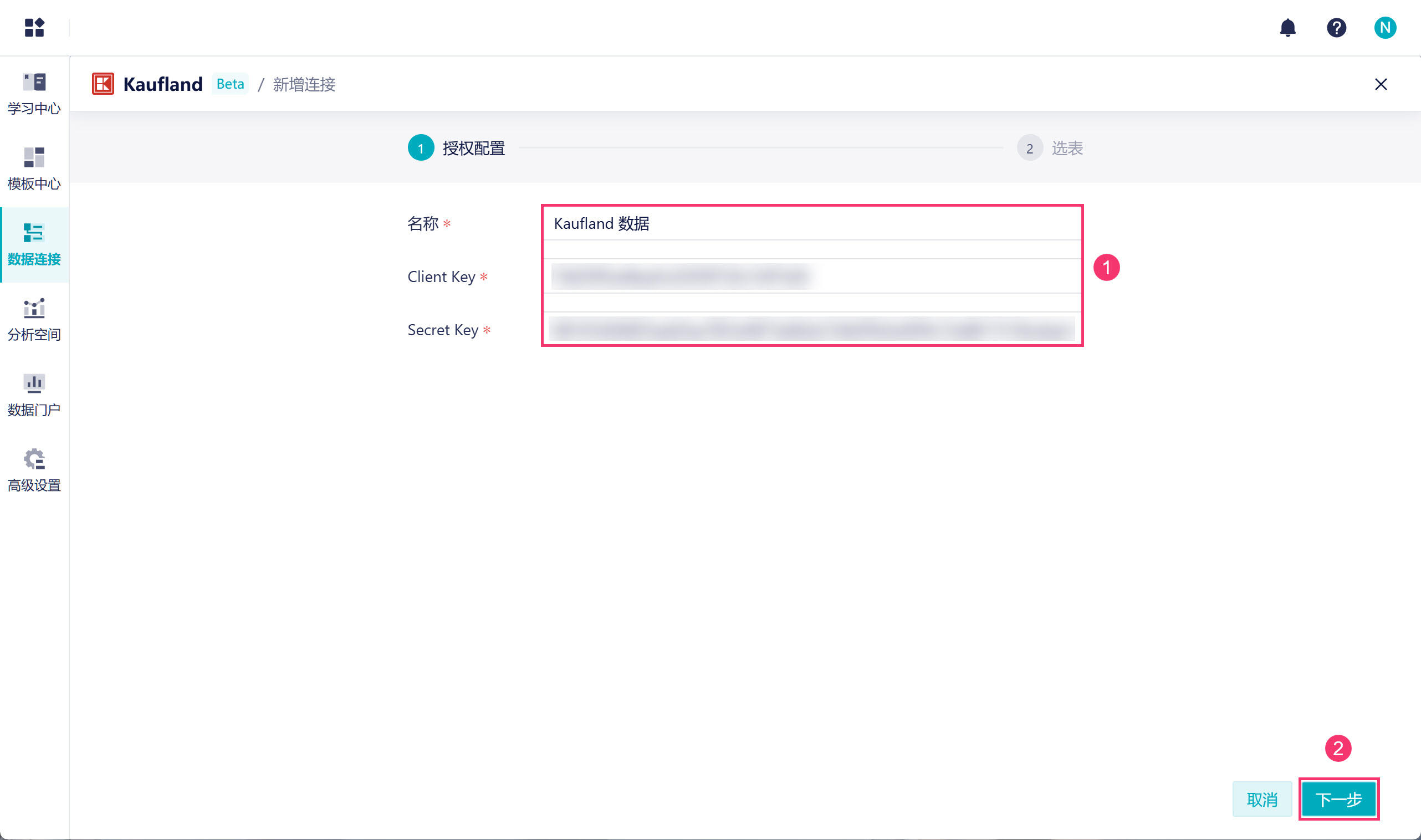
Task: Click the 下一步 button
Action: pyautogui.click(x=1338, y=799)
